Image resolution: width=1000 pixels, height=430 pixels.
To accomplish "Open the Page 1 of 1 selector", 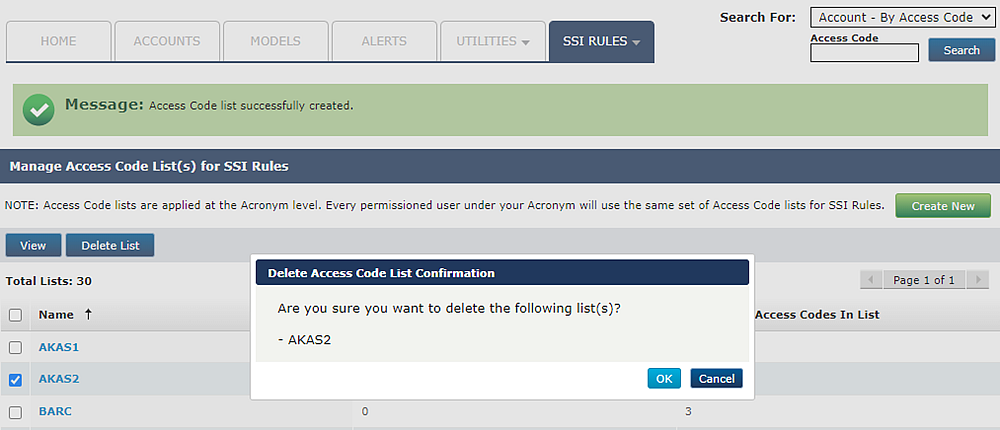I will pos(923,280).
